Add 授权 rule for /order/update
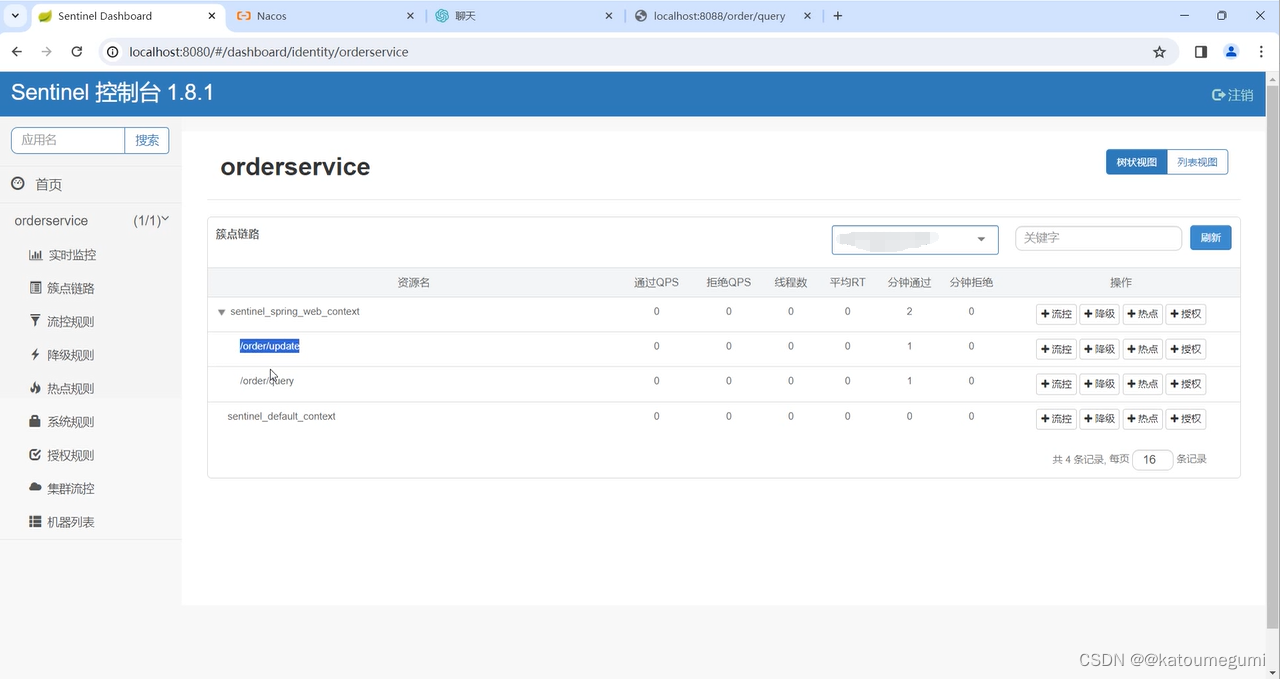1280x679 pixels. click(1185, 349)
